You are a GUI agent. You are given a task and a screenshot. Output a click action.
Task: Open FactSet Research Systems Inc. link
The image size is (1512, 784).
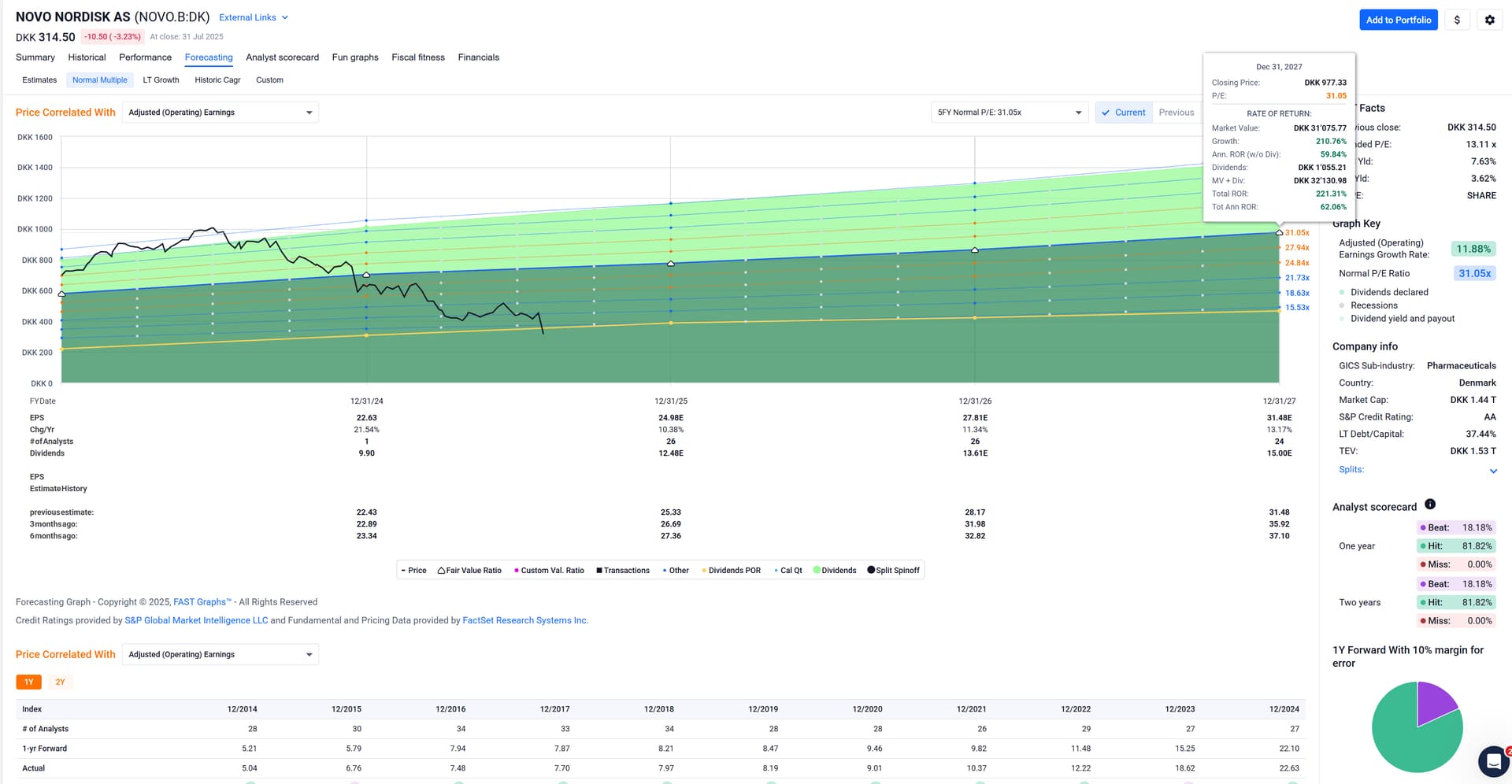(x=525, y=620)
